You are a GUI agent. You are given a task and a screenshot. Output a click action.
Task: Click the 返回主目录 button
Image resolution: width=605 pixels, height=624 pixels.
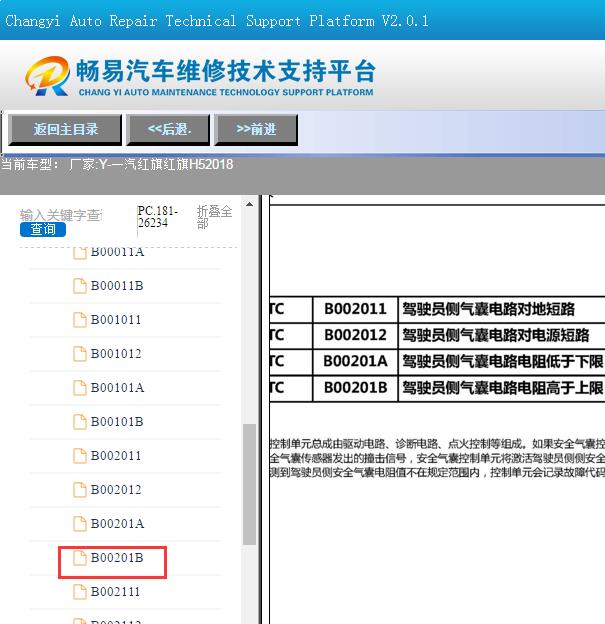(65, 129)
